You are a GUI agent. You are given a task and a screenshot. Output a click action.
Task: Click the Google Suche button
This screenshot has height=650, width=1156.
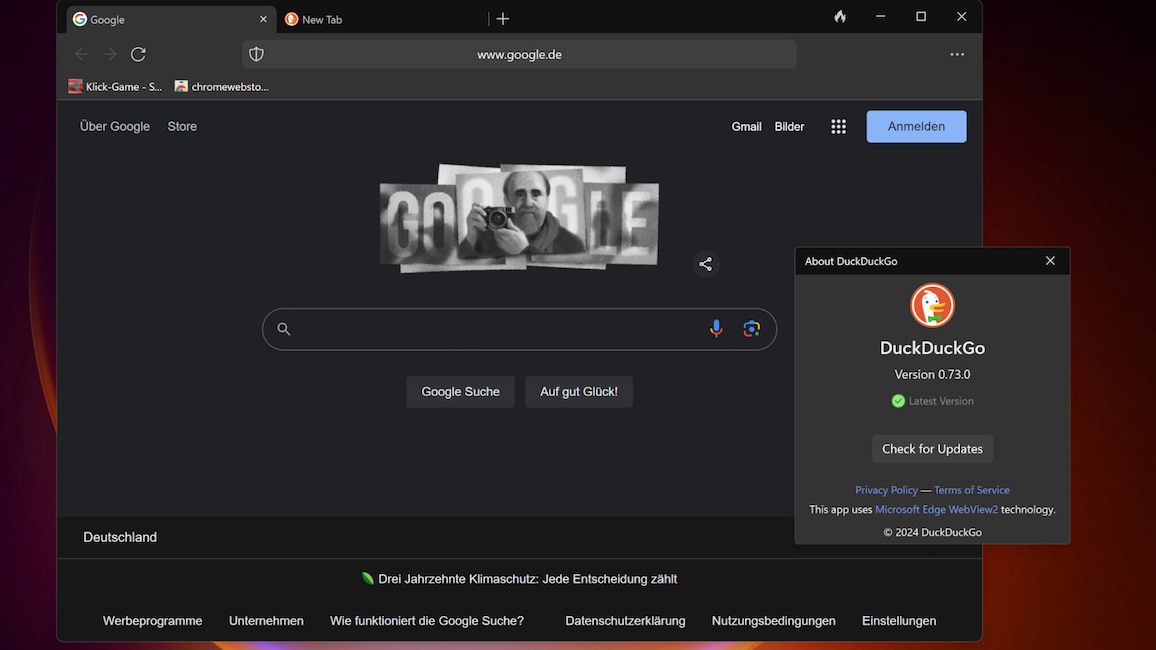tap(460, 391)
